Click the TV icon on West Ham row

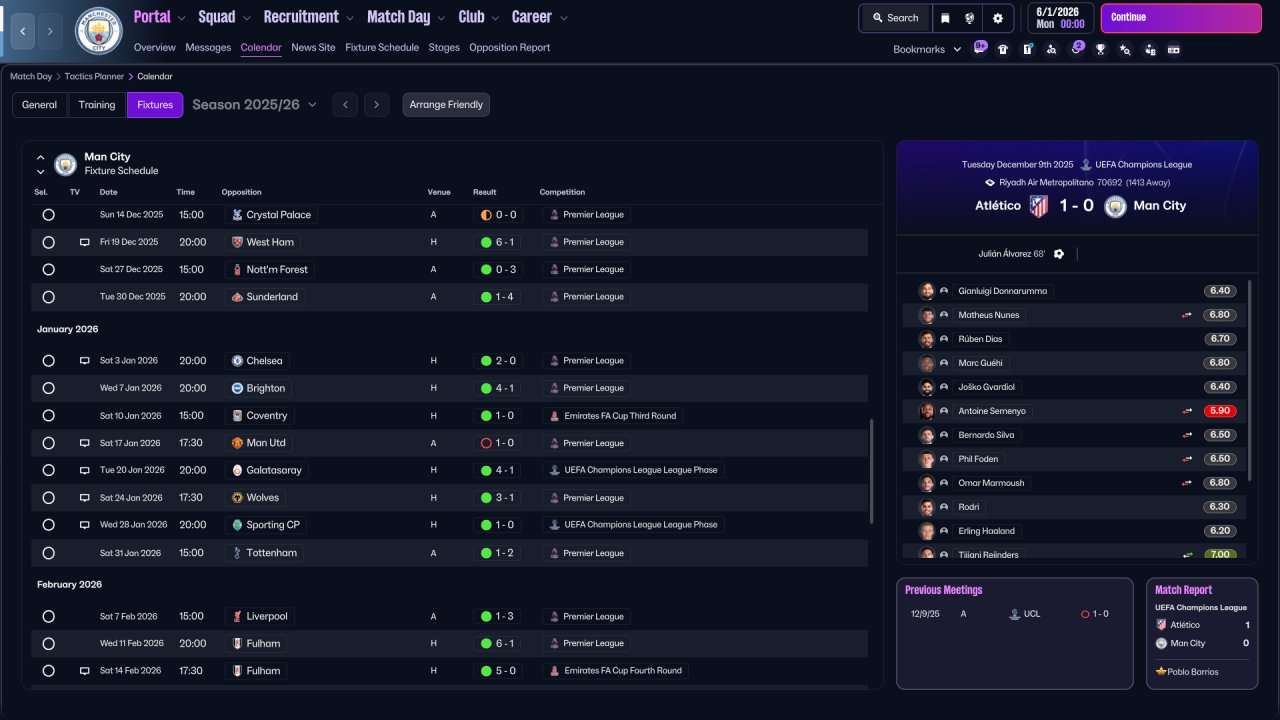[x=85, y=242]
